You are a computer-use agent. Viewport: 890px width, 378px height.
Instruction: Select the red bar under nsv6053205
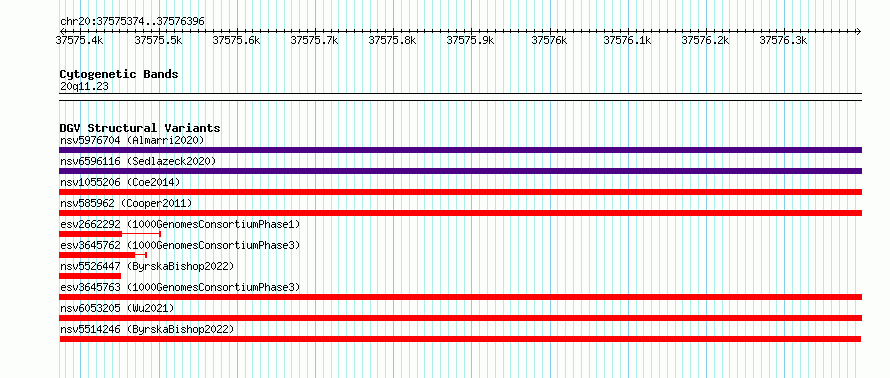point(460,318)
